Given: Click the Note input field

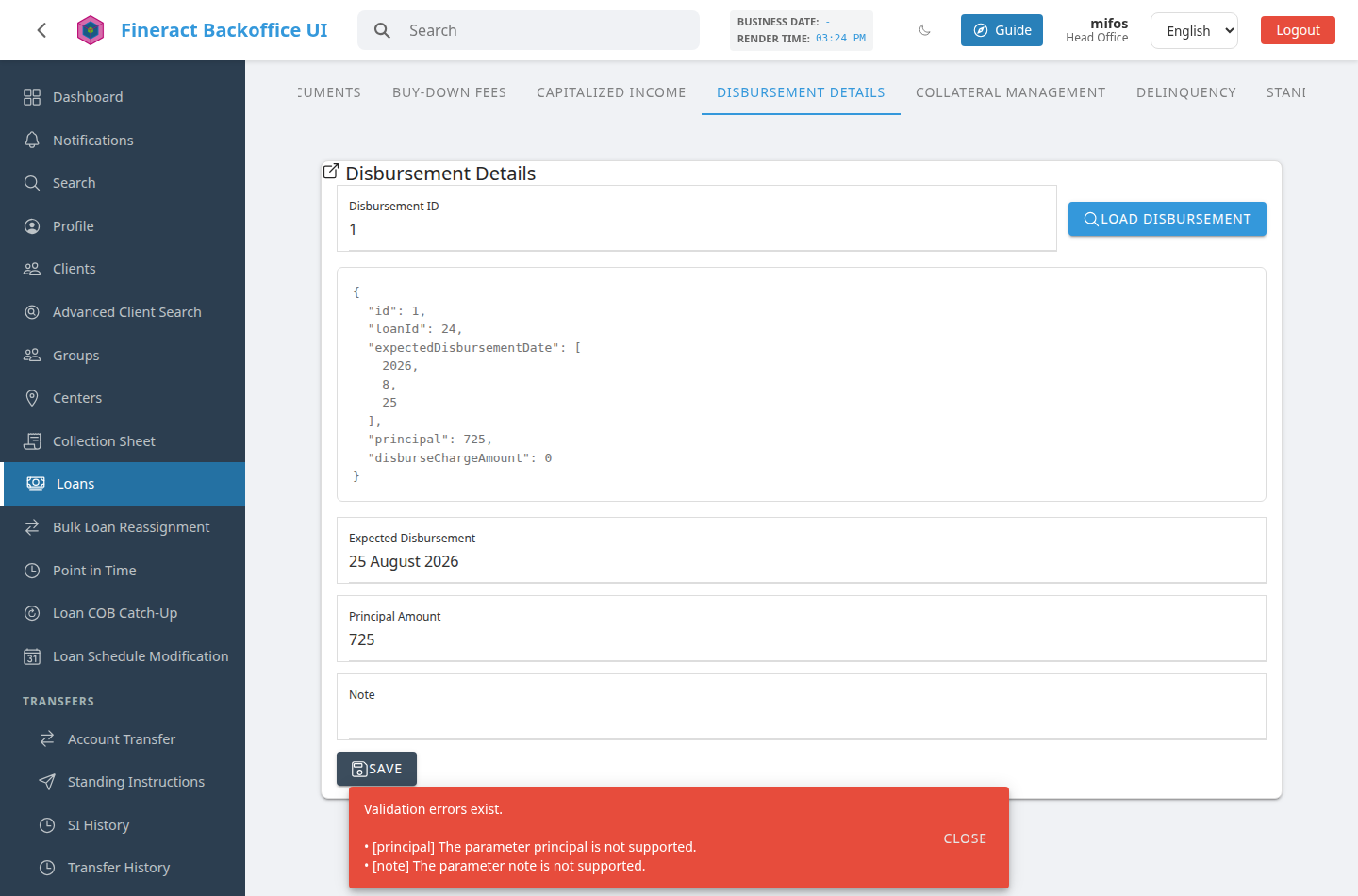Looking at the screenshot, I should click(x=802, y=707).
